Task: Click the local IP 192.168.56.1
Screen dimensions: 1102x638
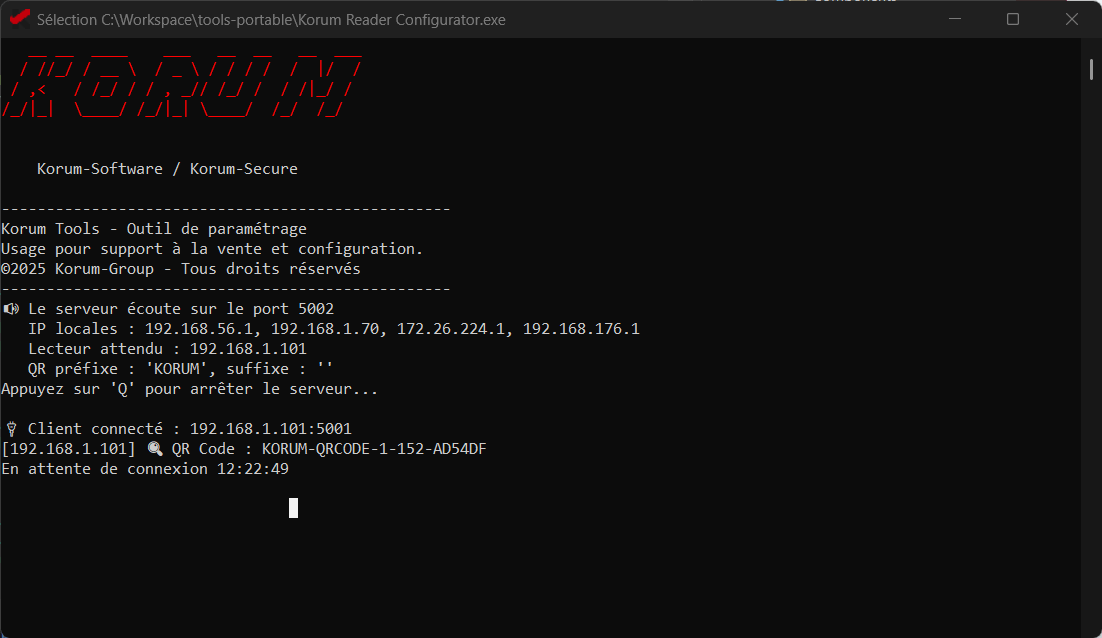Action: coord(198,329)
